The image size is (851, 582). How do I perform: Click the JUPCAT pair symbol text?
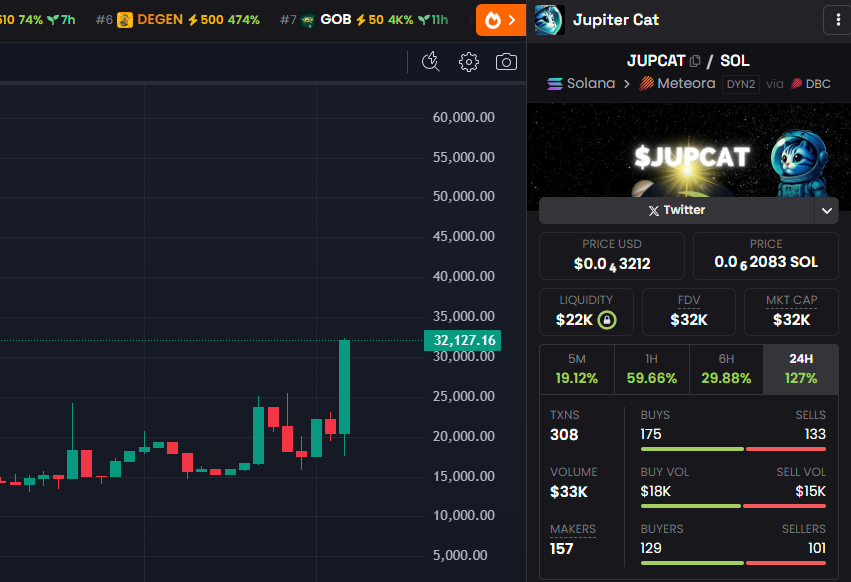point(656,61)
